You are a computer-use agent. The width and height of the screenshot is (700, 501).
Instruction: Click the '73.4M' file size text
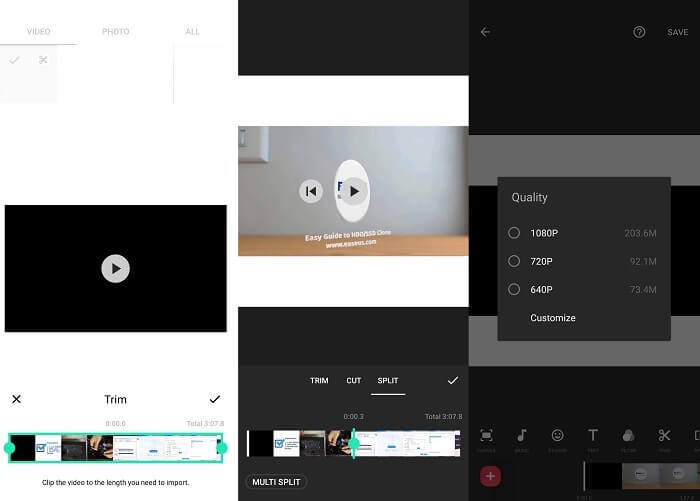coord(643,290)
